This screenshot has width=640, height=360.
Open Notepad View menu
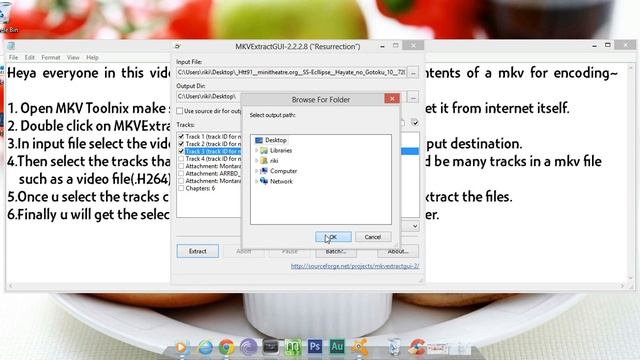click(x=73, y=58)
